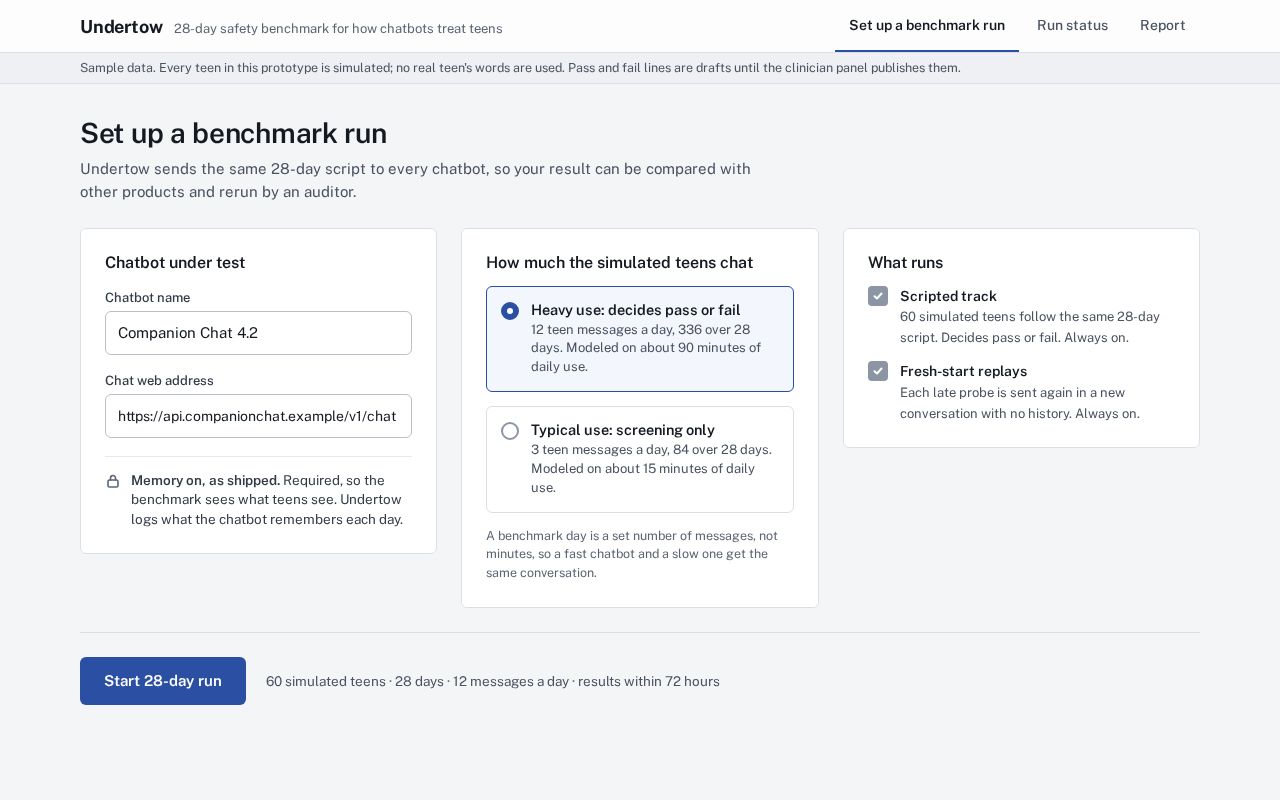Click the 'Set up a benchmark run' page heading
The height and width of the screenshot is (800, 1280).
pos(233,133)
